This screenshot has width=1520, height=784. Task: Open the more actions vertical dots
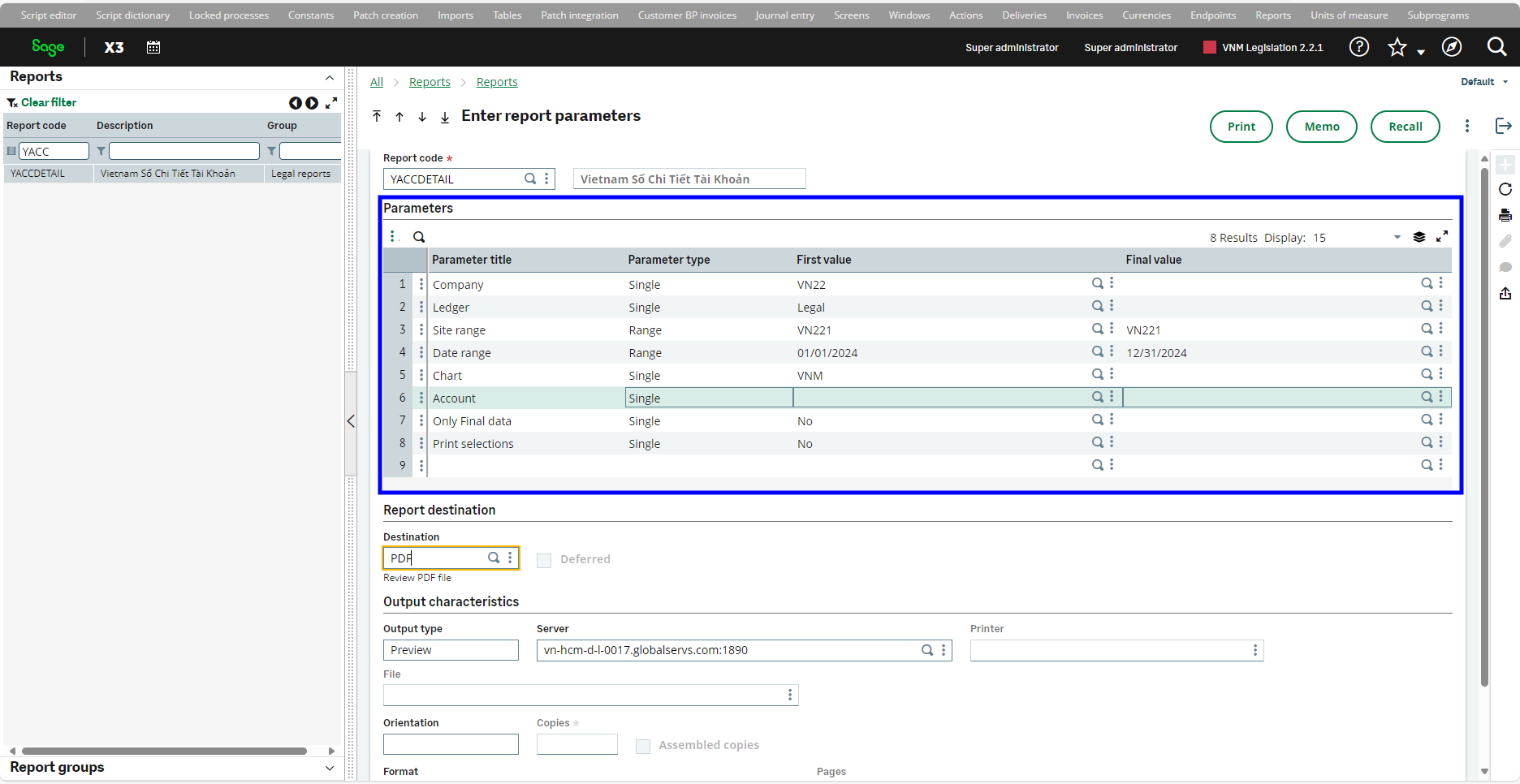(1467, 126)
